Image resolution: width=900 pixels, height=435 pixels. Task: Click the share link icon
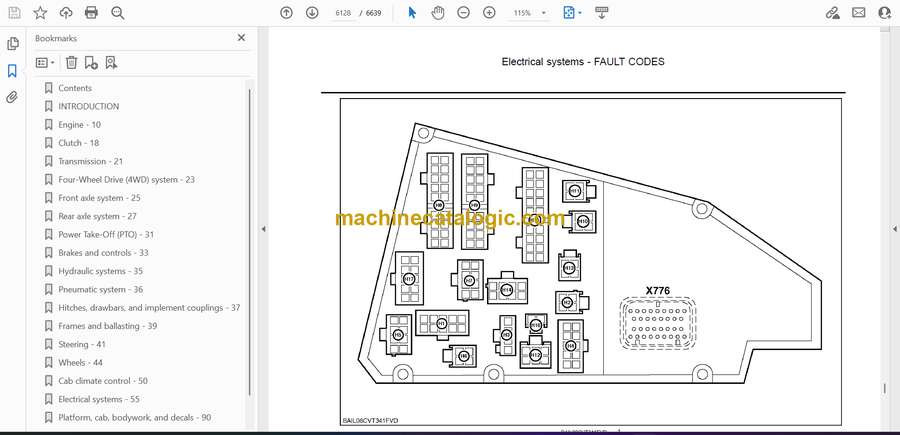832,13
